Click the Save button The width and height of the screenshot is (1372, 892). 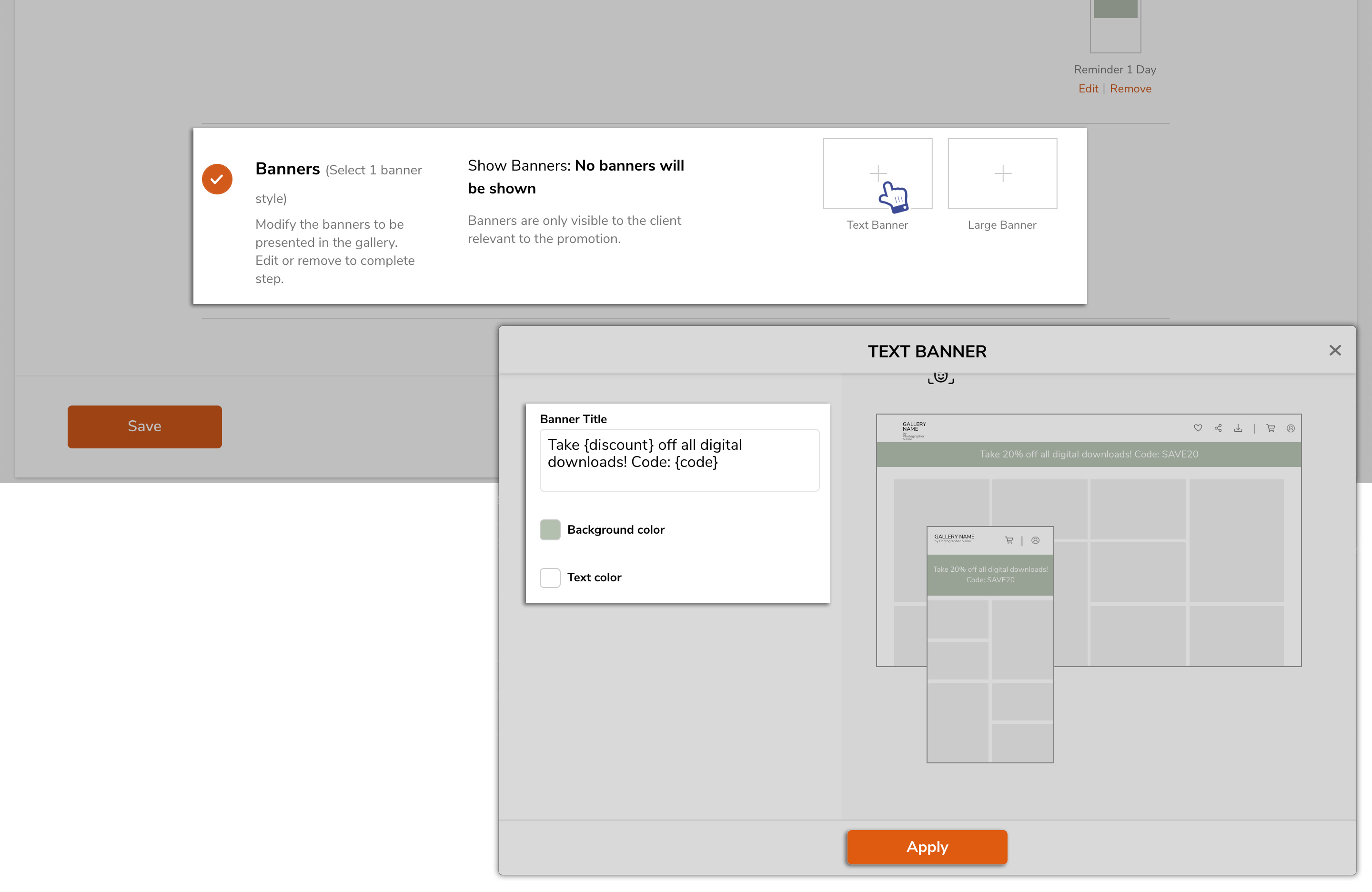click(x=144, y=426)
